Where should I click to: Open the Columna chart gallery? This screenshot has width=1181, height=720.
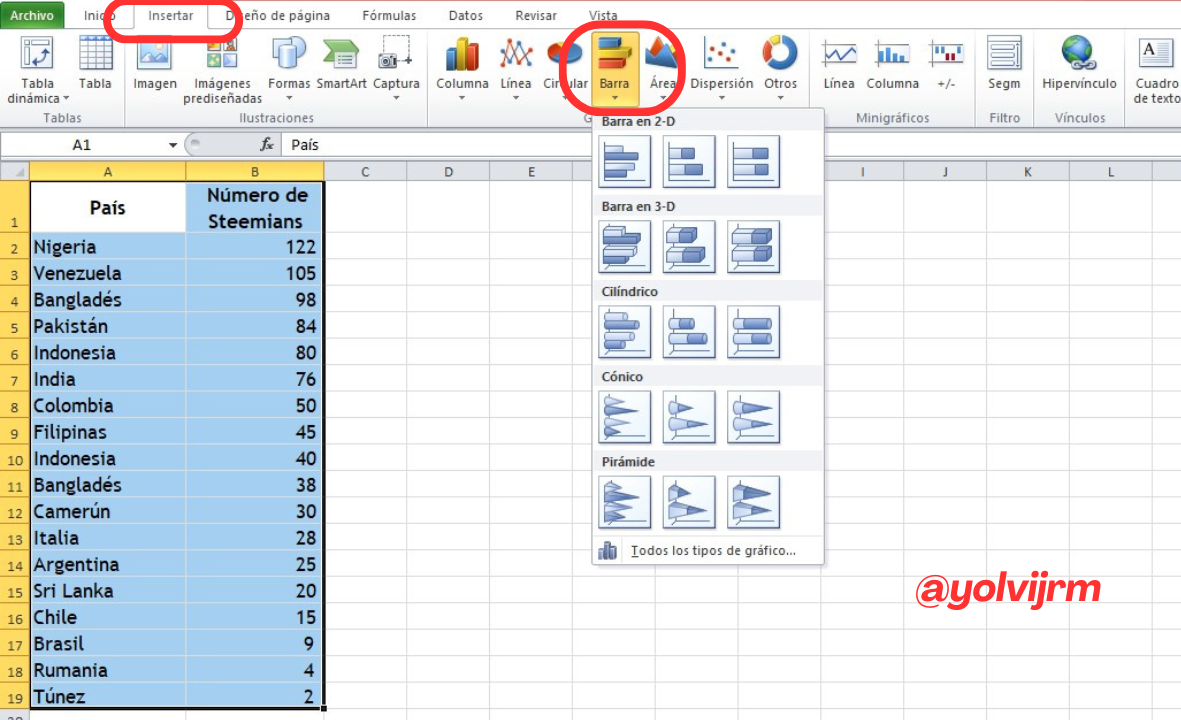[462, 68]
